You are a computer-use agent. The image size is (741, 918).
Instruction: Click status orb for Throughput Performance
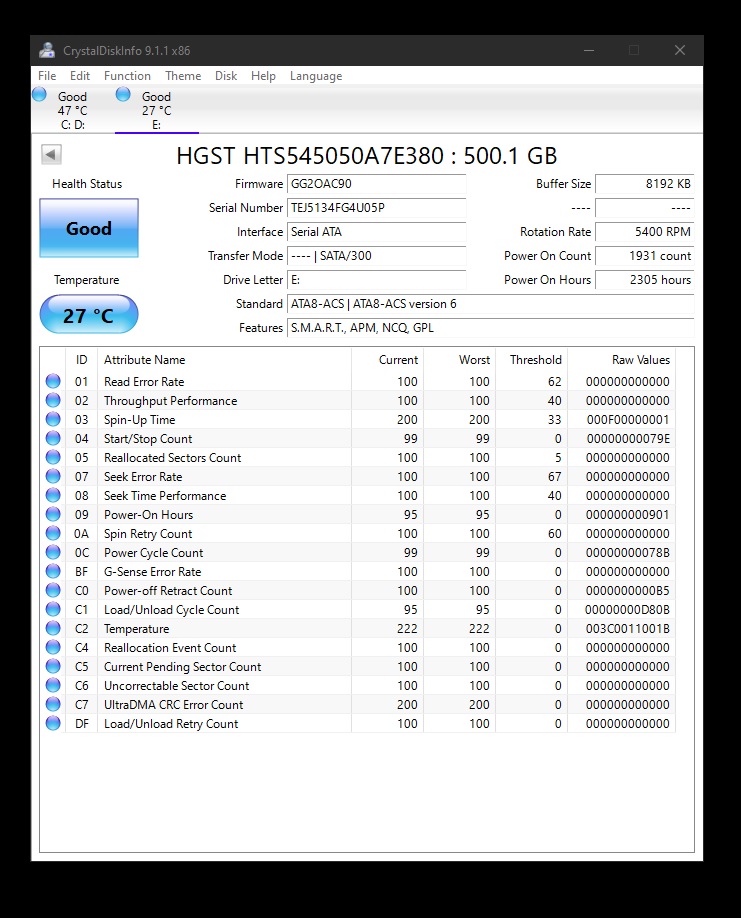pos(53,400)
